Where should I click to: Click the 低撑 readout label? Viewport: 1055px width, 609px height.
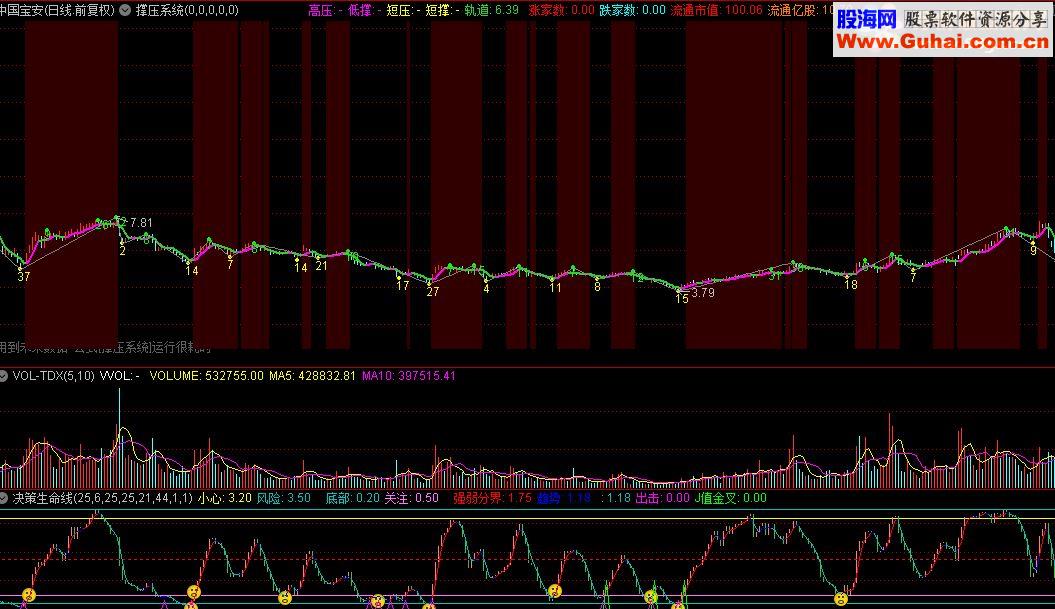364,10
